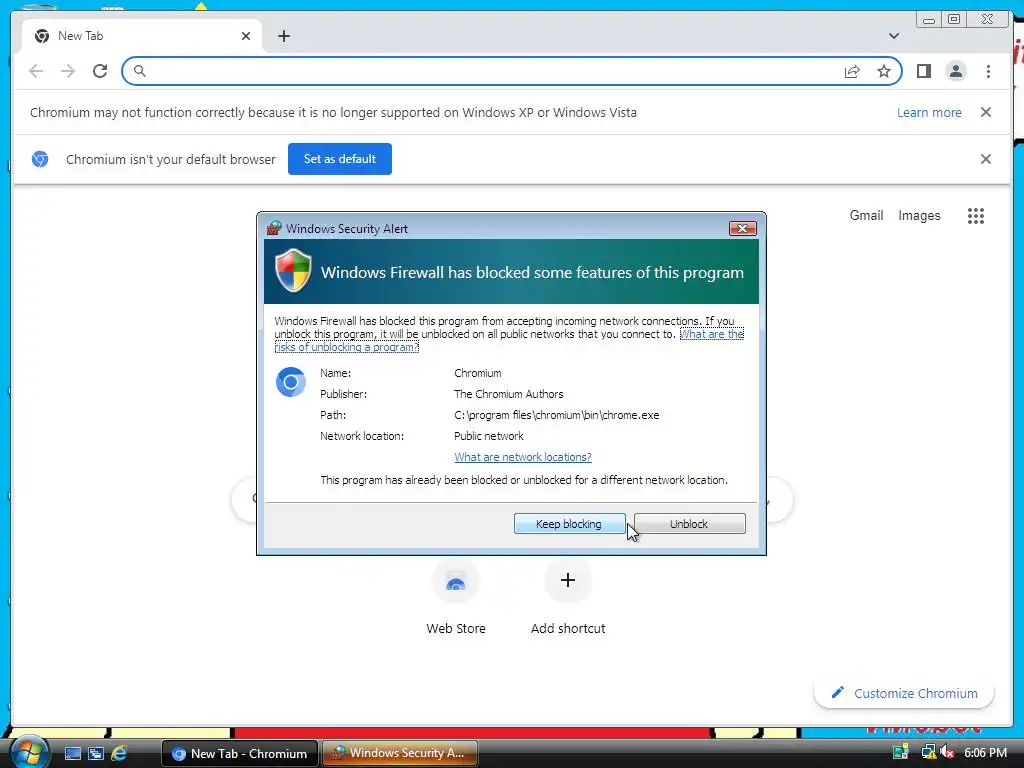The height and width of the screenshot is (768, 1024).
Task: Click Customize Chromium button
Action: (904, 694)
